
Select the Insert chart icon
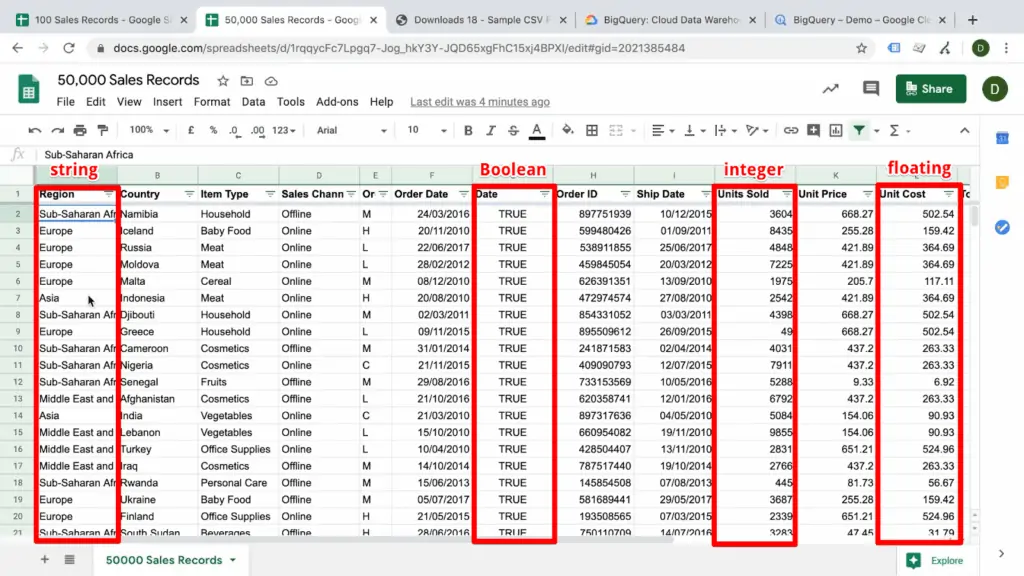coord(835,130)
